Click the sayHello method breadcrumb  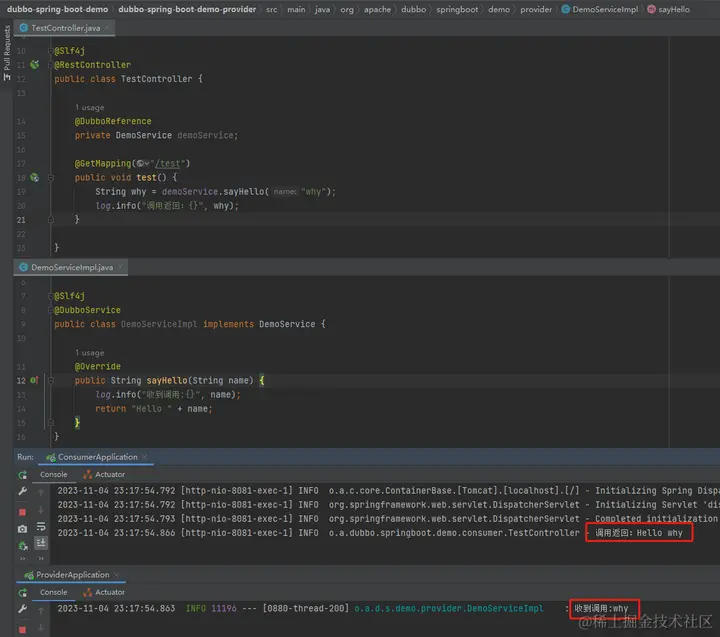coord(669,9)
